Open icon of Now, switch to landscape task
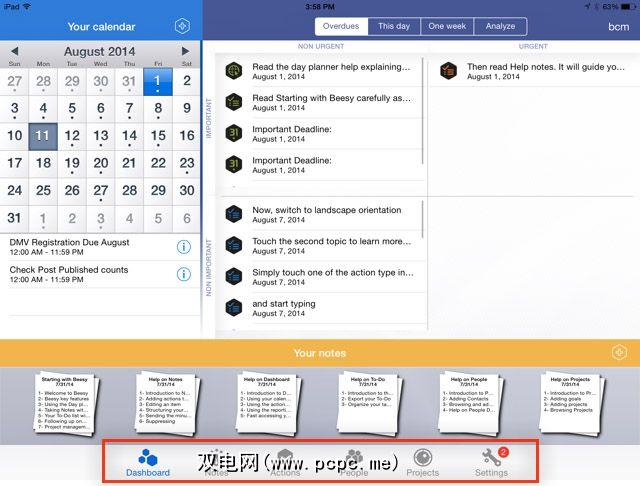Image resolution: width=640 pixels, height=486 pixels. (234, 214)
